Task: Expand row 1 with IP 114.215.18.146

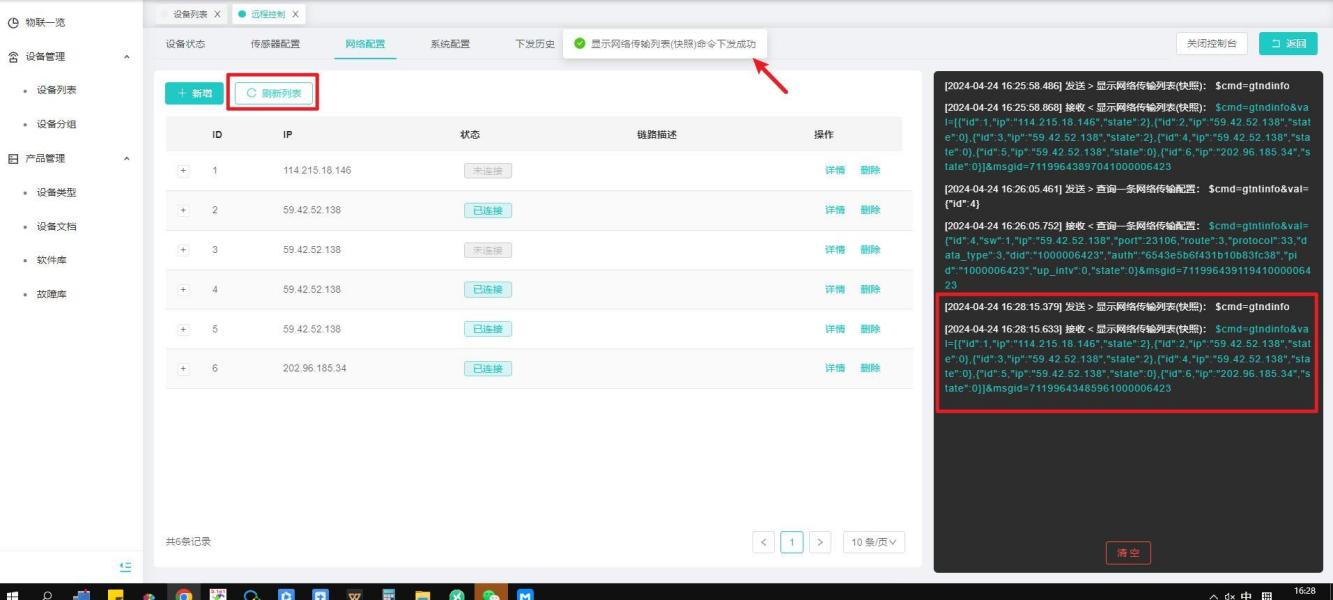Action: (183, 170)
